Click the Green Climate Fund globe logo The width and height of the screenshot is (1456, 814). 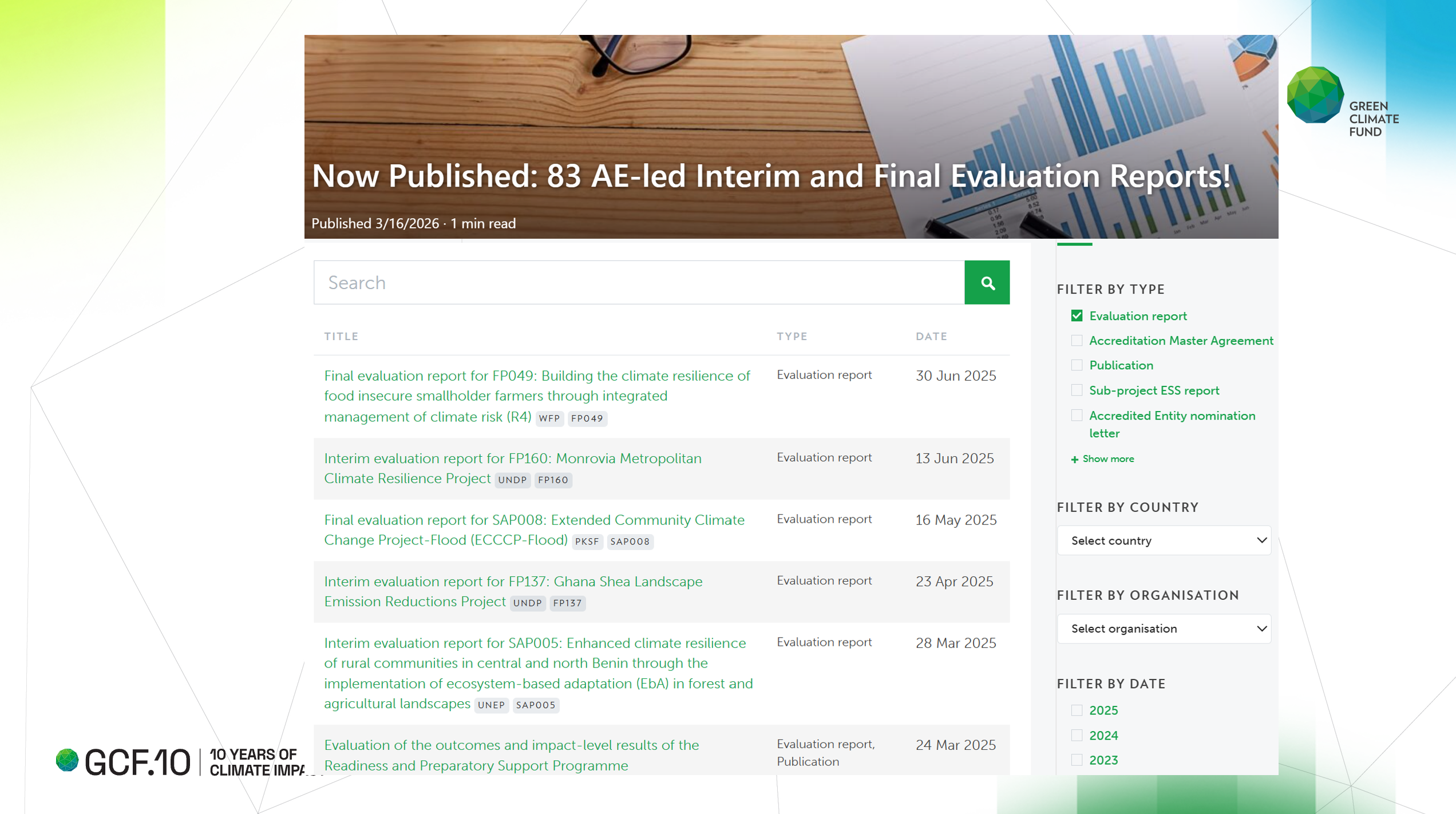pyautogui.click(x=1315, y=94)
